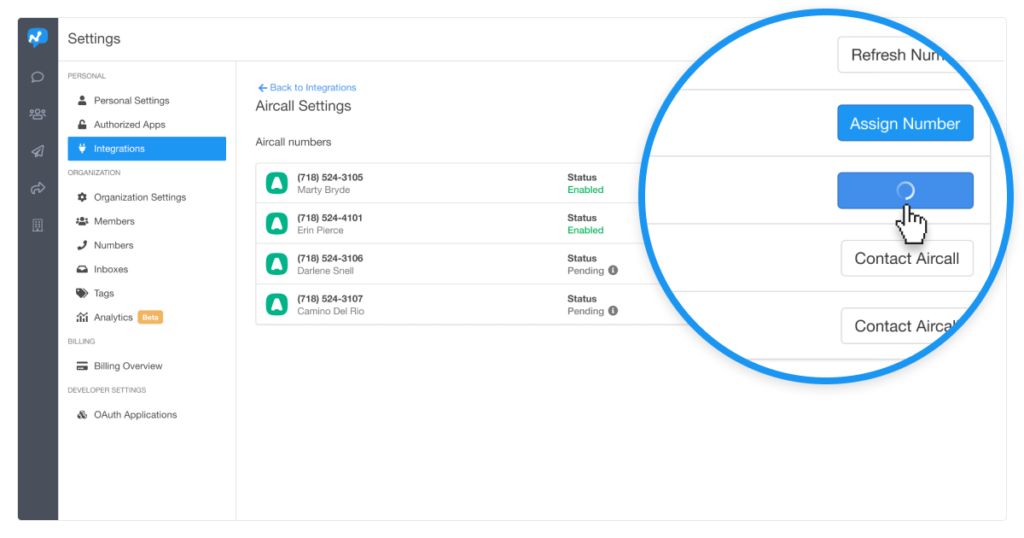Click the Authorized Apps unlock icon
This screenshot has width=1024, height=538.
click(x=82, y=125)
